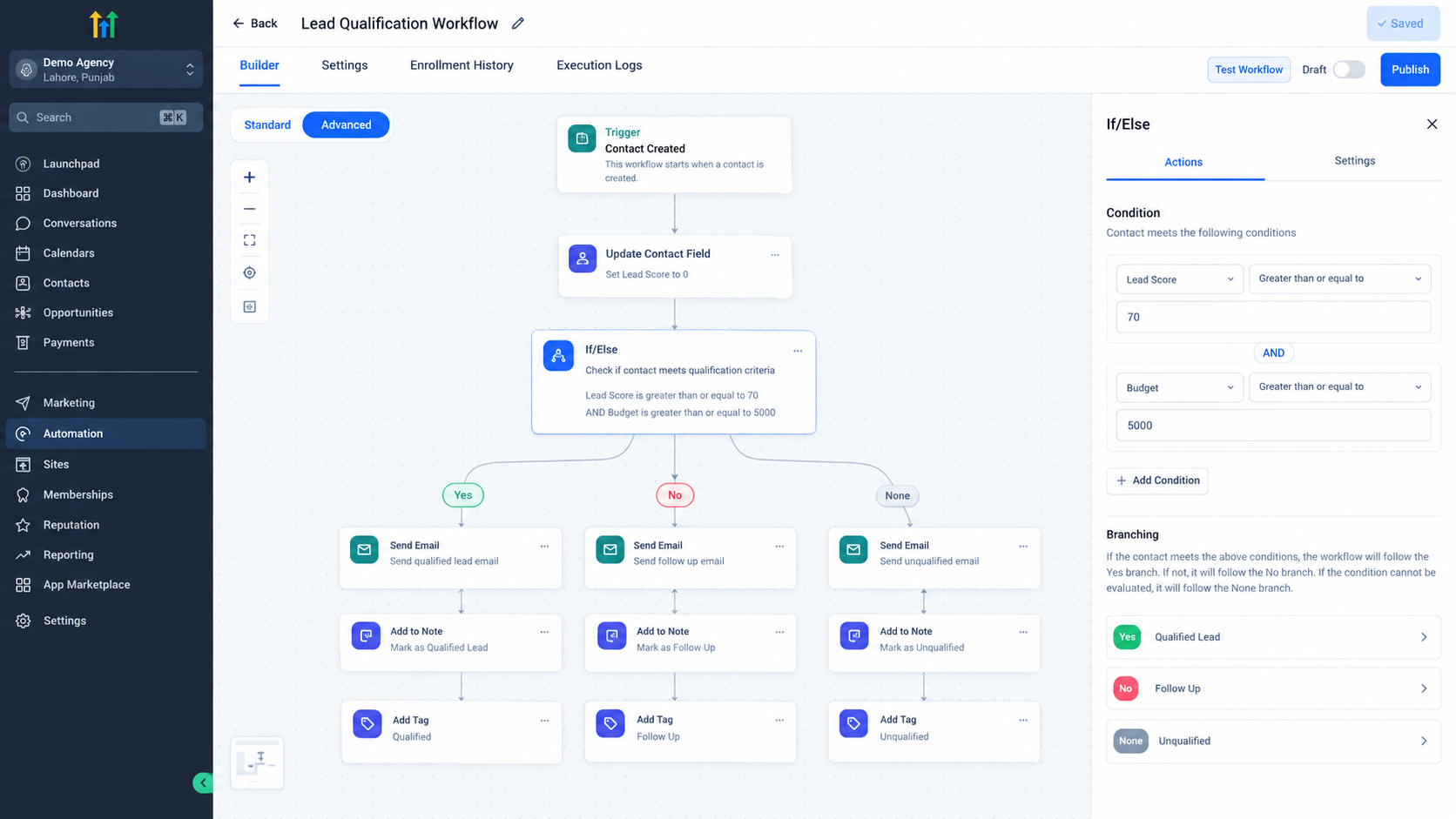The height and width of the screenshot is (819, 1456).
Task: Click the recenter target canvas icon
Action: (249, 273)
